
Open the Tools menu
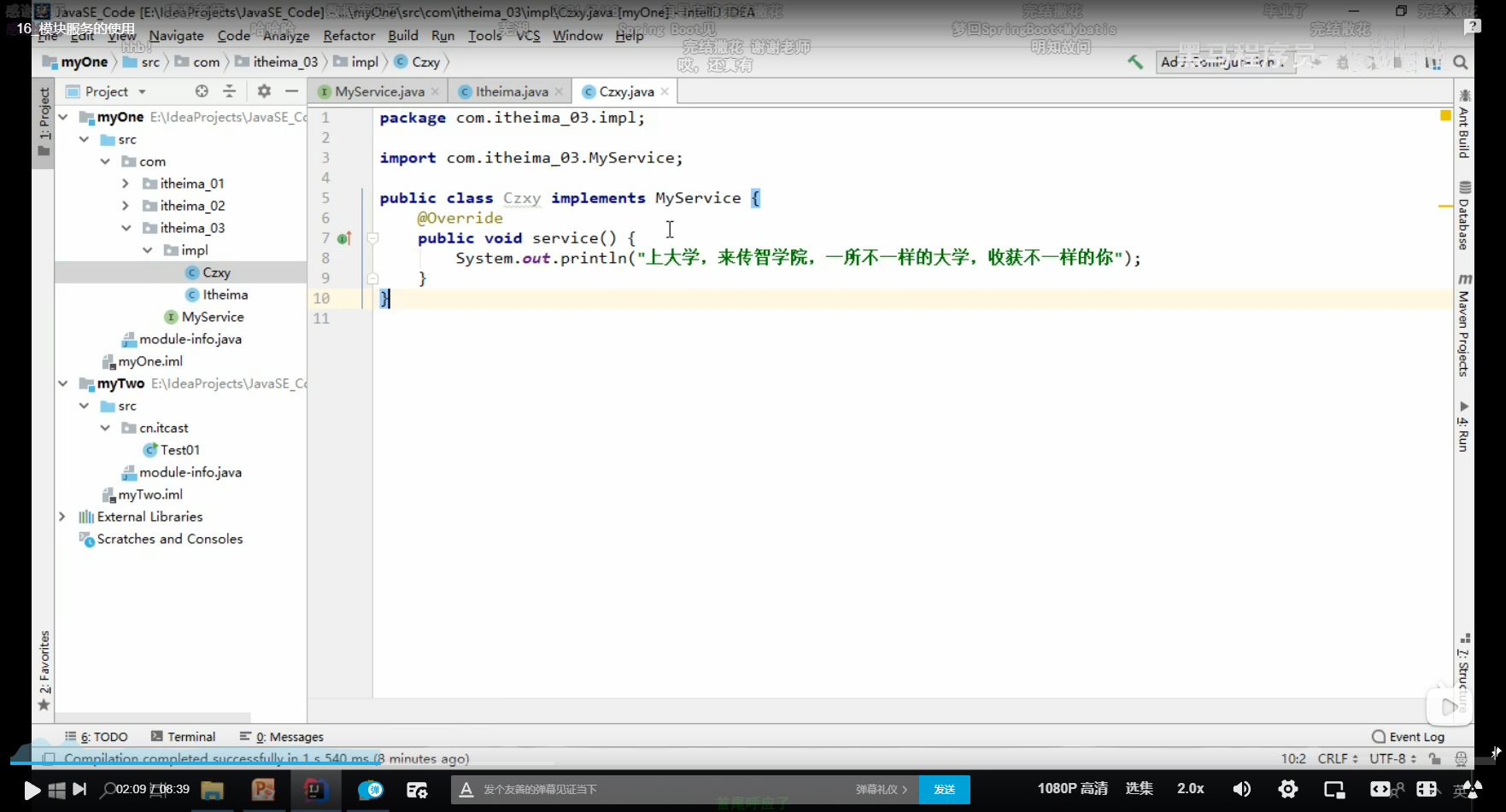pyautogui.click(x=484, y=36)
